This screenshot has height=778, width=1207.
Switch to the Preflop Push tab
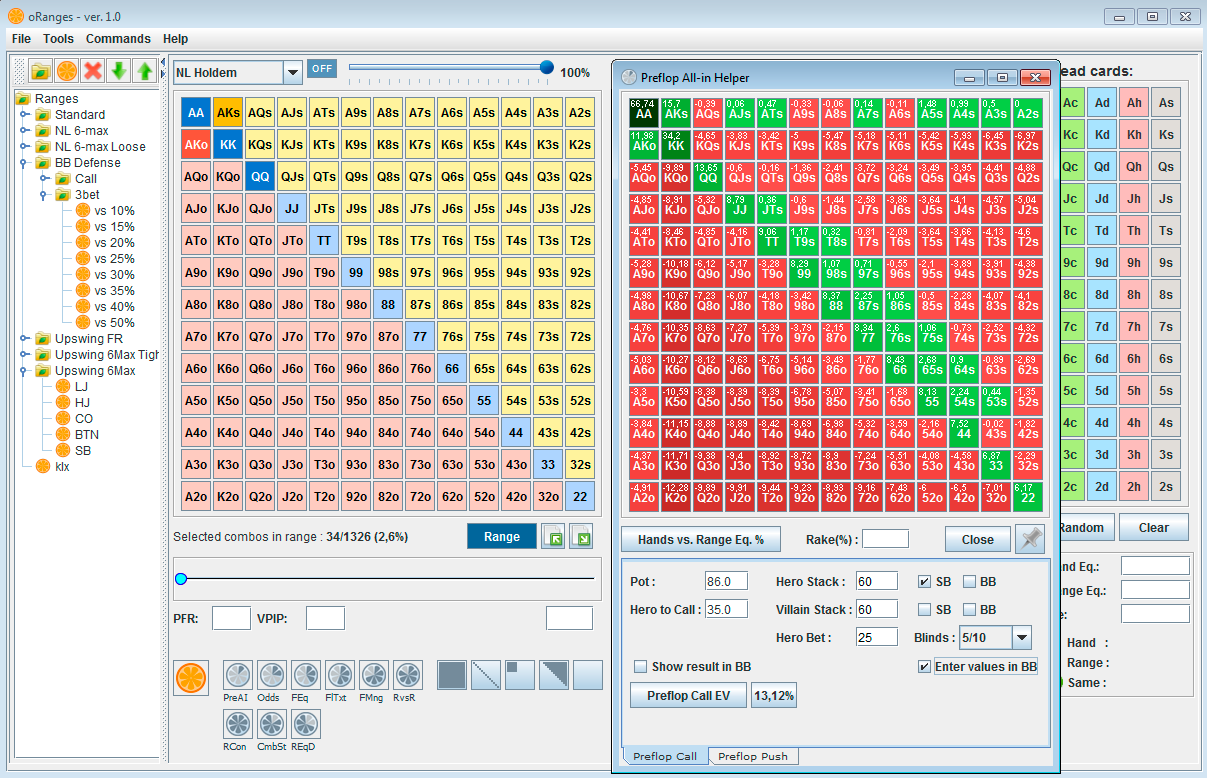point(753,756)
